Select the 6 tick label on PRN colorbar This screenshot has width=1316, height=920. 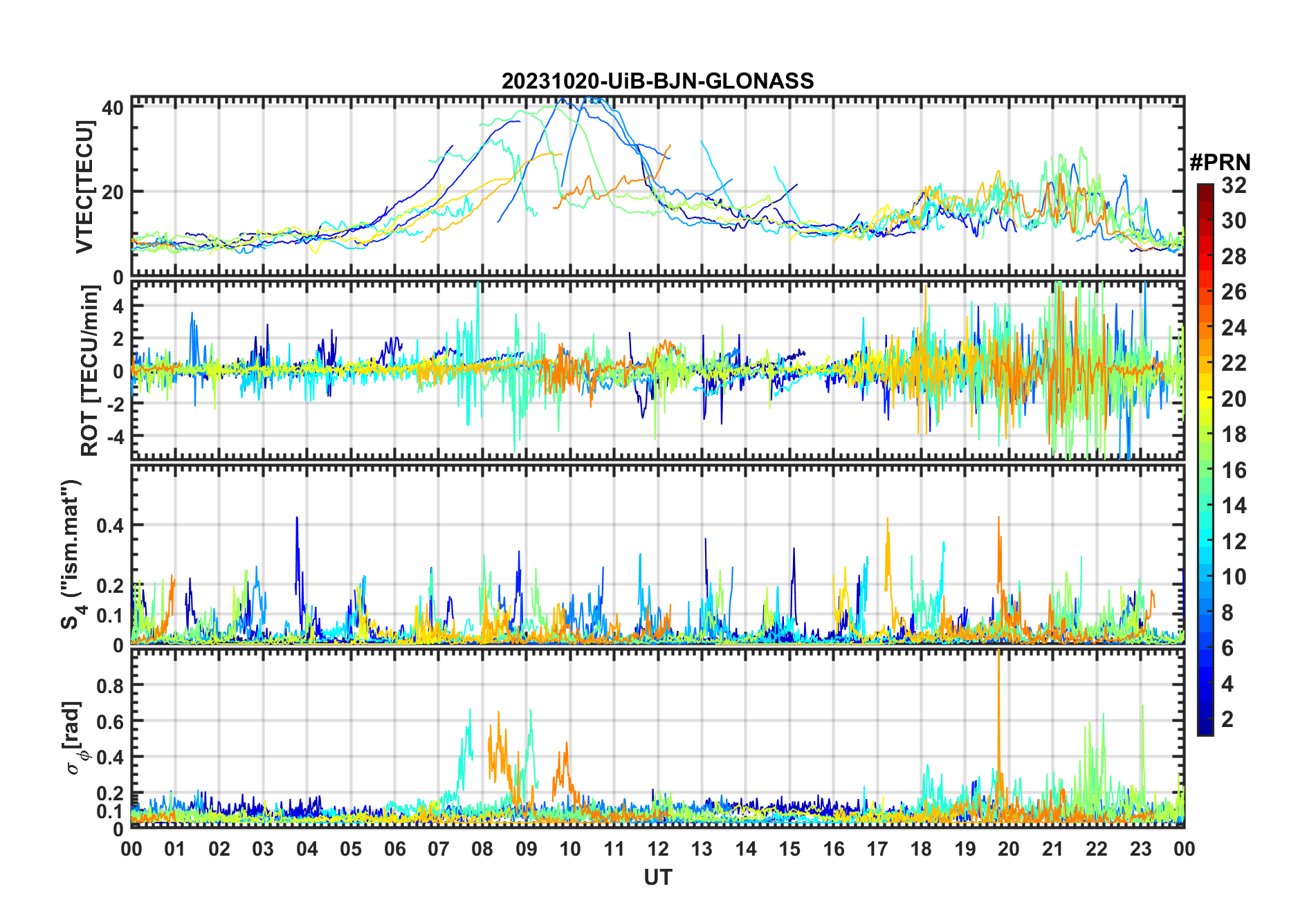(1227, 648)
